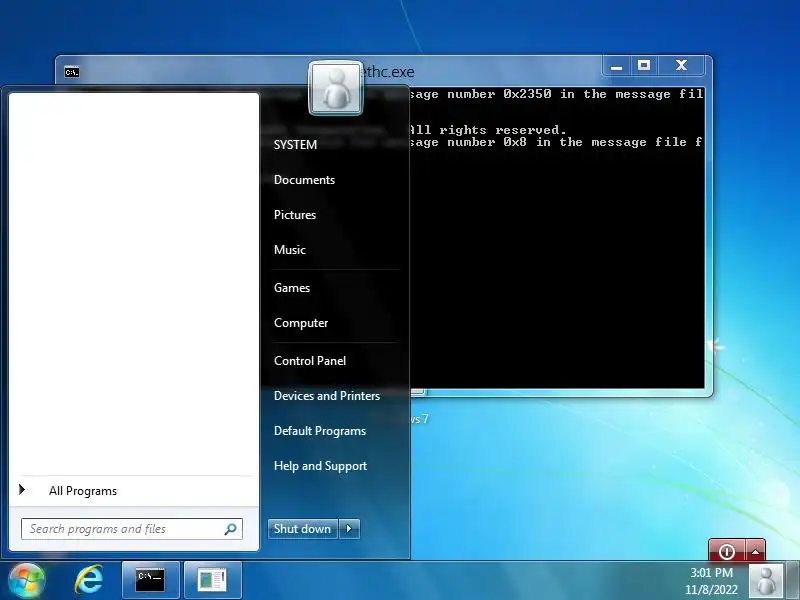Expand the red power options up arrow
This screenshot has height=600, width=800.
[755, 551]
